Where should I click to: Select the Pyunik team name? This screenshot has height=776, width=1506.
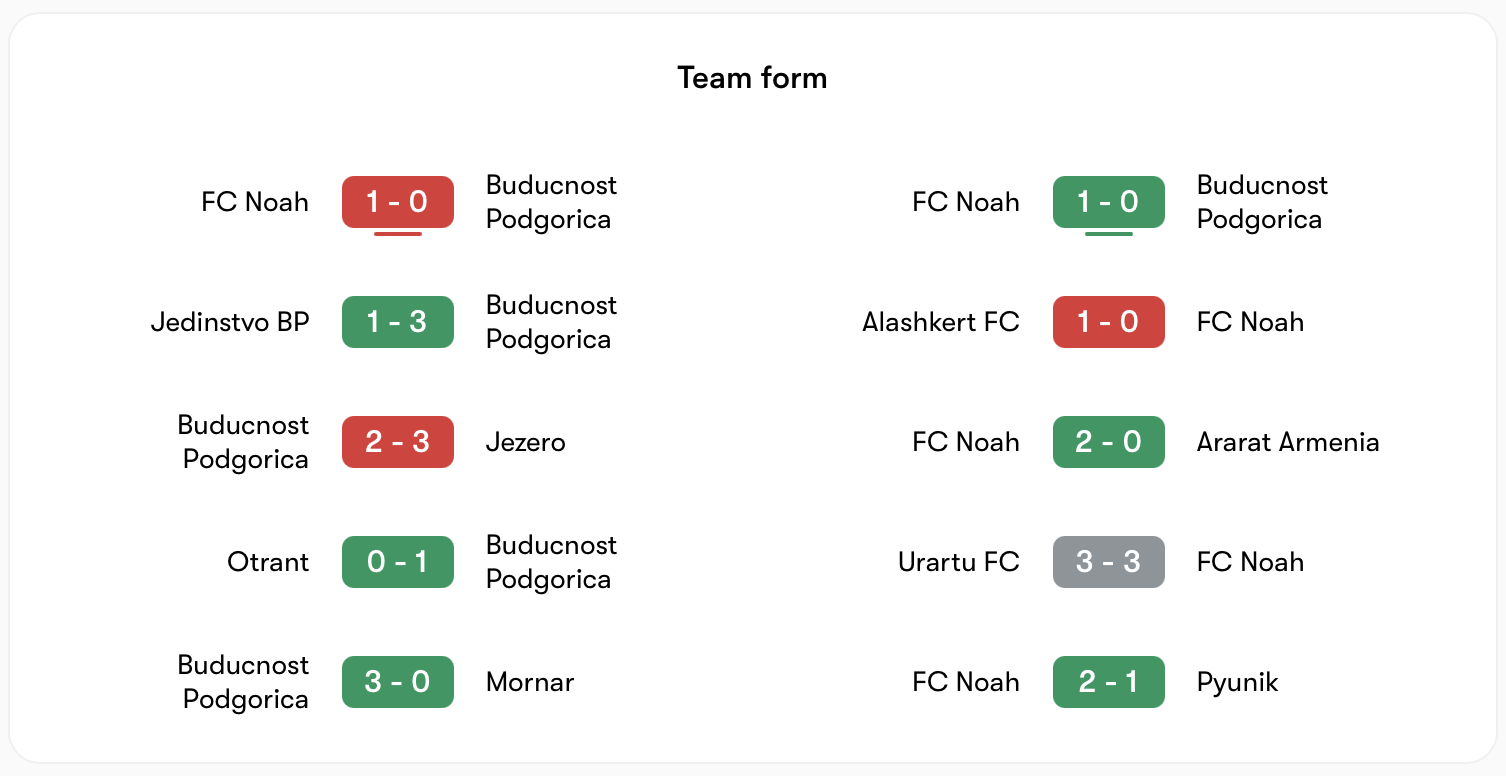tap(1238, 683)
